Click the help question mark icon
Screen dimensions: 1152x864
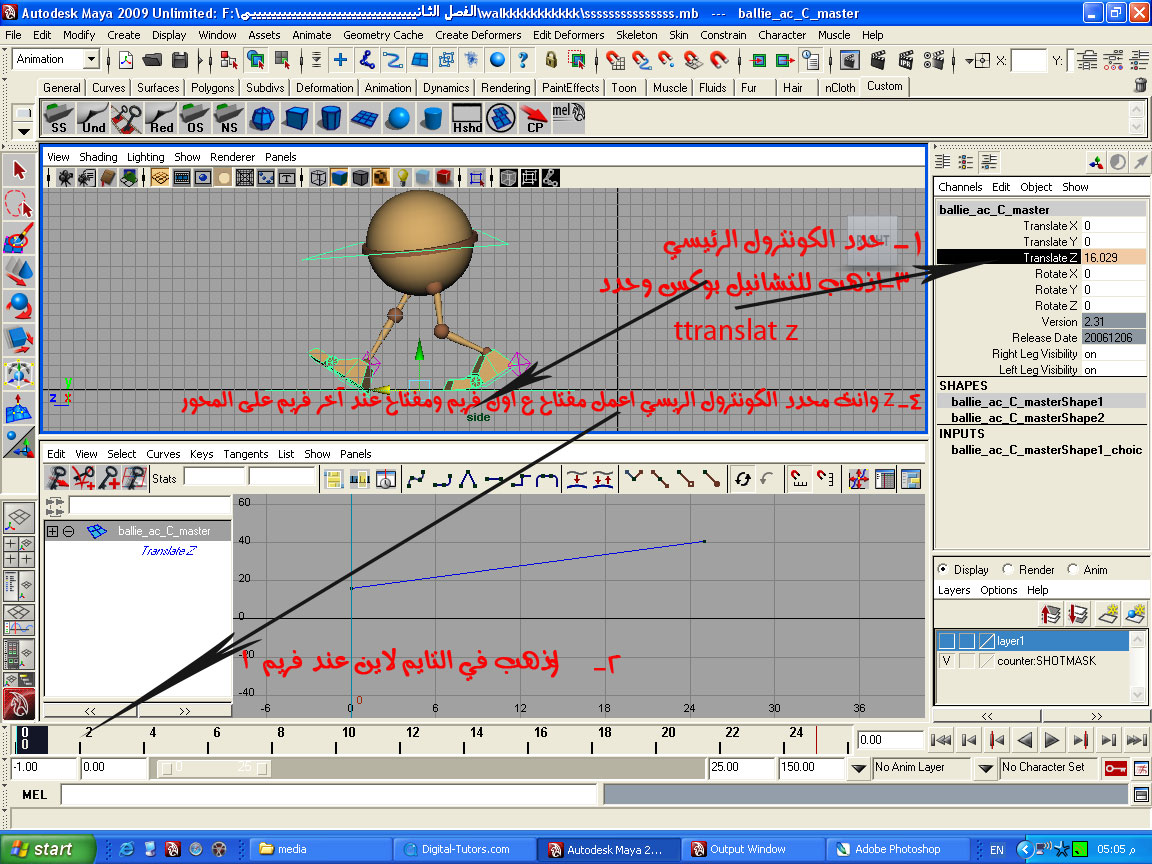point(522,60)
